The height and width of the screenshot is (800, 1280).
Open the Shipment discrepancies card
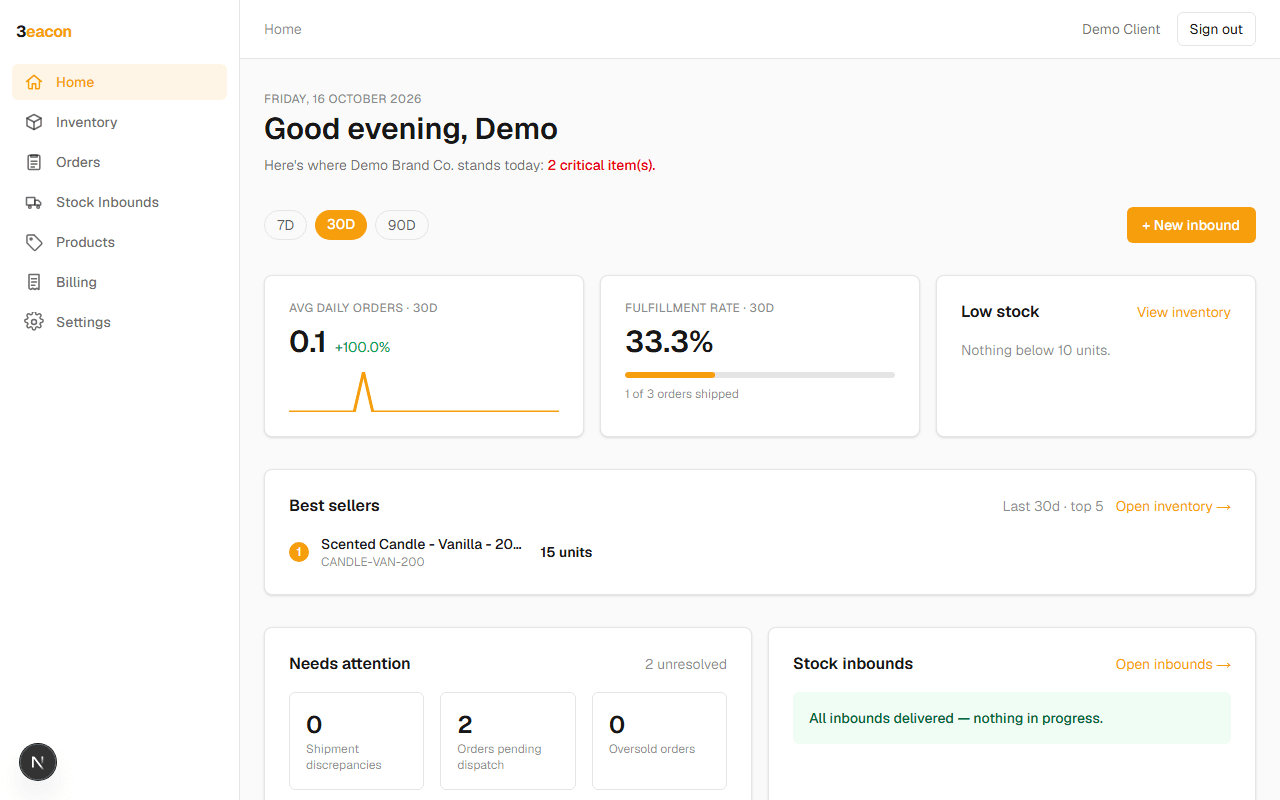356,741
